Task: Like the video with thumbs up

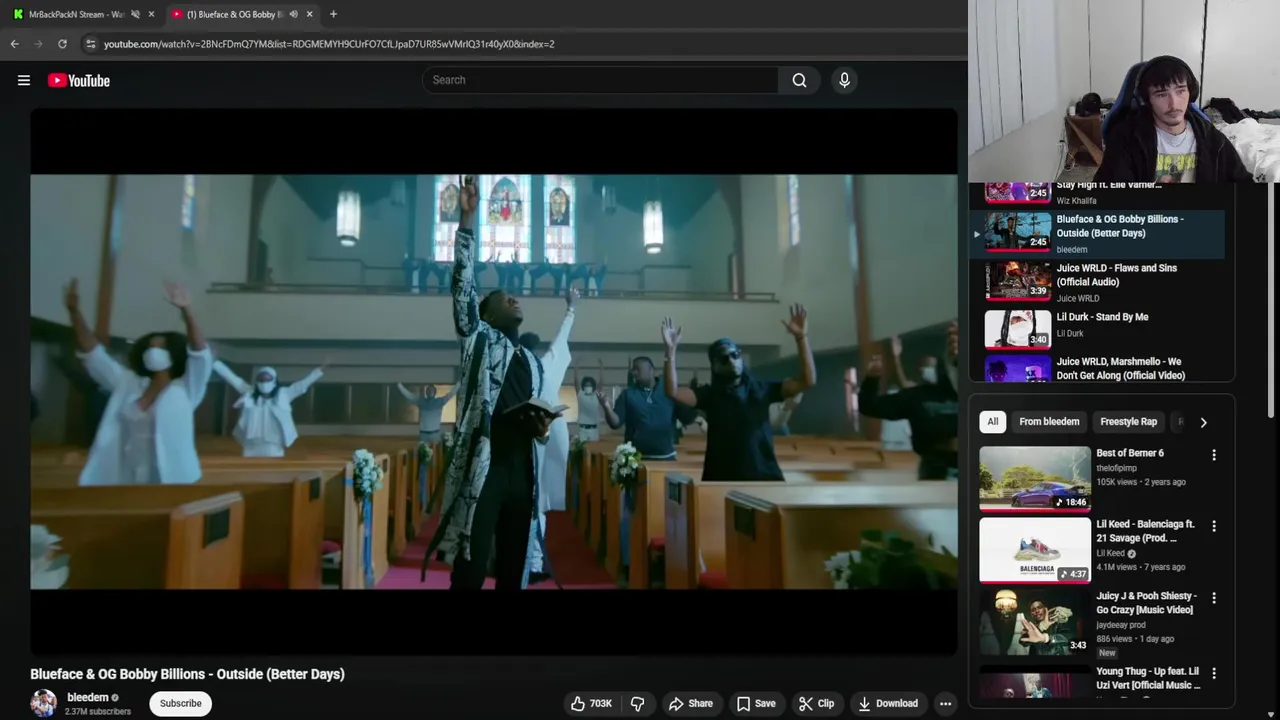Action: [x=591, y=703]
